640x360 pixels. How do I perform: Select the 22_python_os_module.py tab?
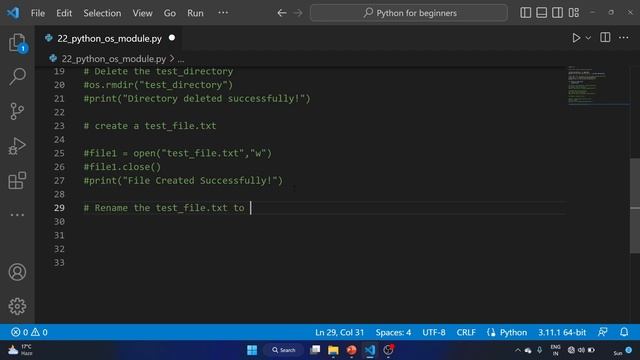coord(109,38)
